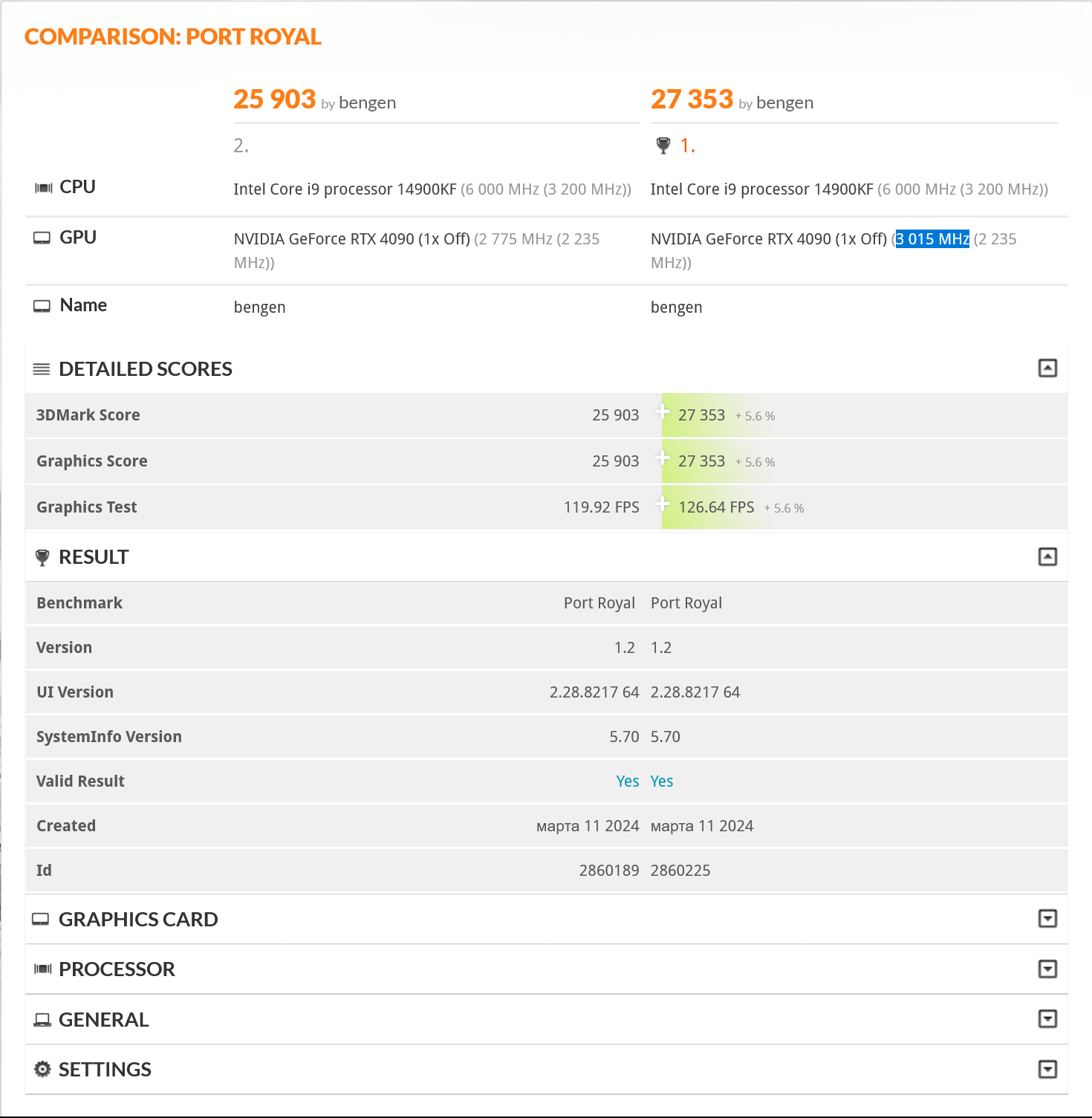Click the Settings gear icon

click(x=42, y=1069)
